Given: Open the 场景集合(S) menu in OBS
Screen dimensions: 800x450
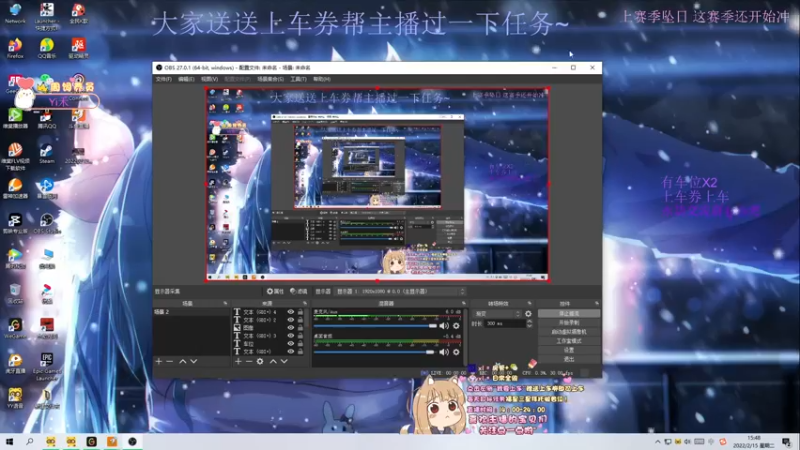Looking at the screenshot, I should [x=270, y=79].
